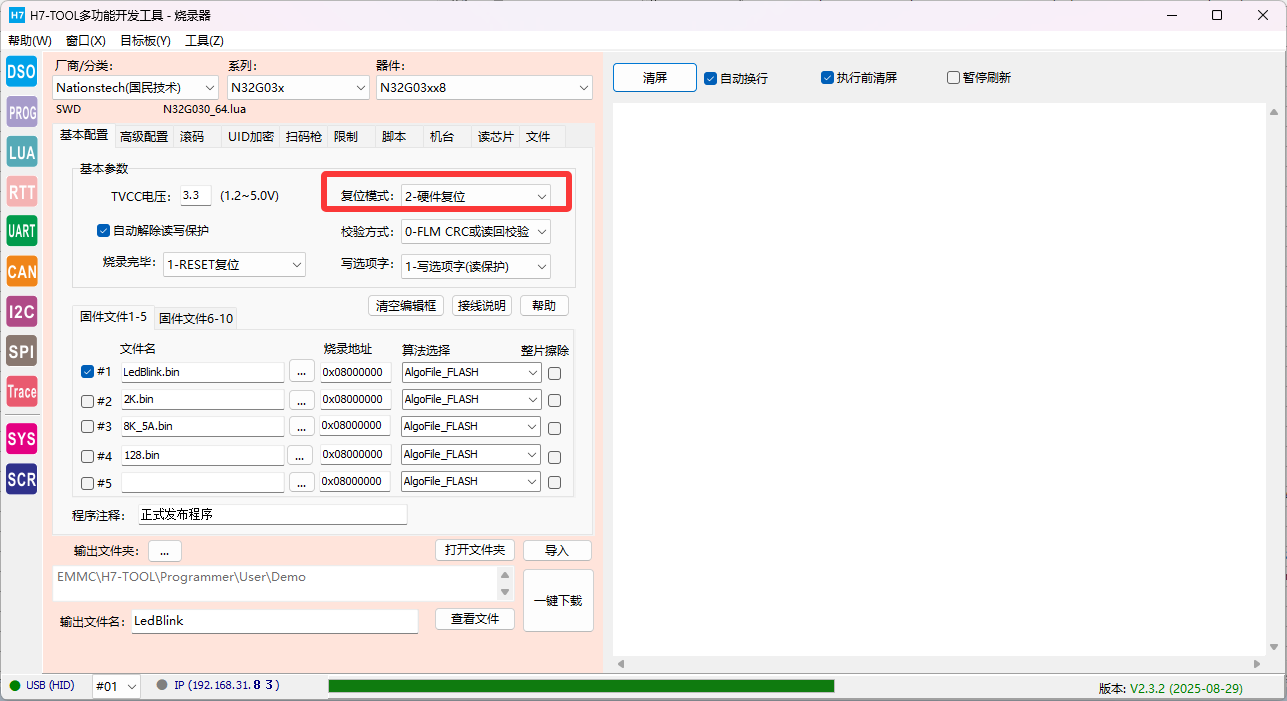1287x701 pixels.
Task: Open the I2C tool in sidebar
Action: (x=21, y=311)
